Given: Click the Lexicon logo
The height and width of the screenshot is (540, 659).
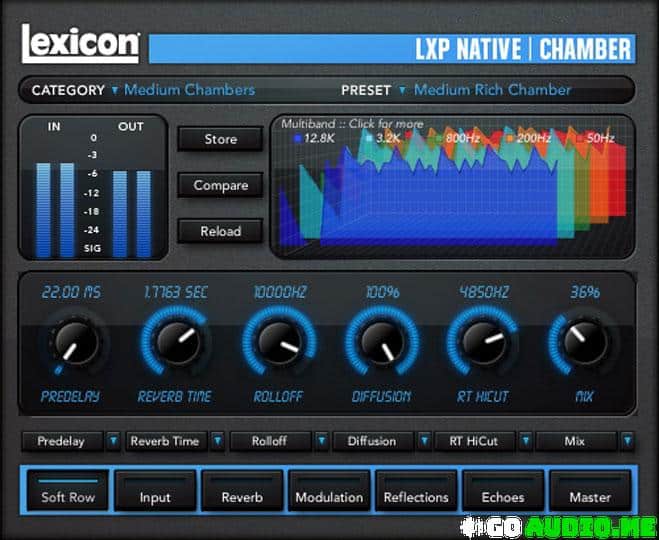Looking at the screenshot, I should coord(80,43).
